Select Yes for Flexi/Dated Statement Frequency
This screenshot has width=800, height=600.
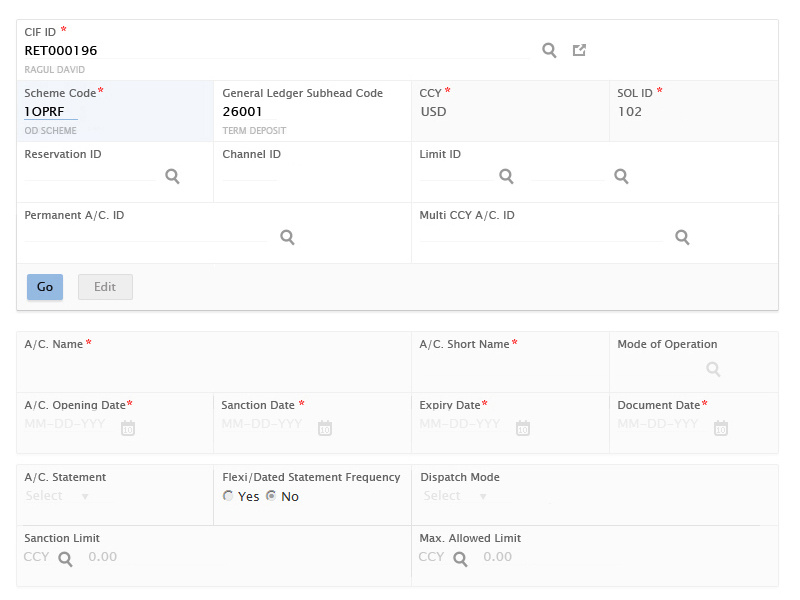[228, 497]
